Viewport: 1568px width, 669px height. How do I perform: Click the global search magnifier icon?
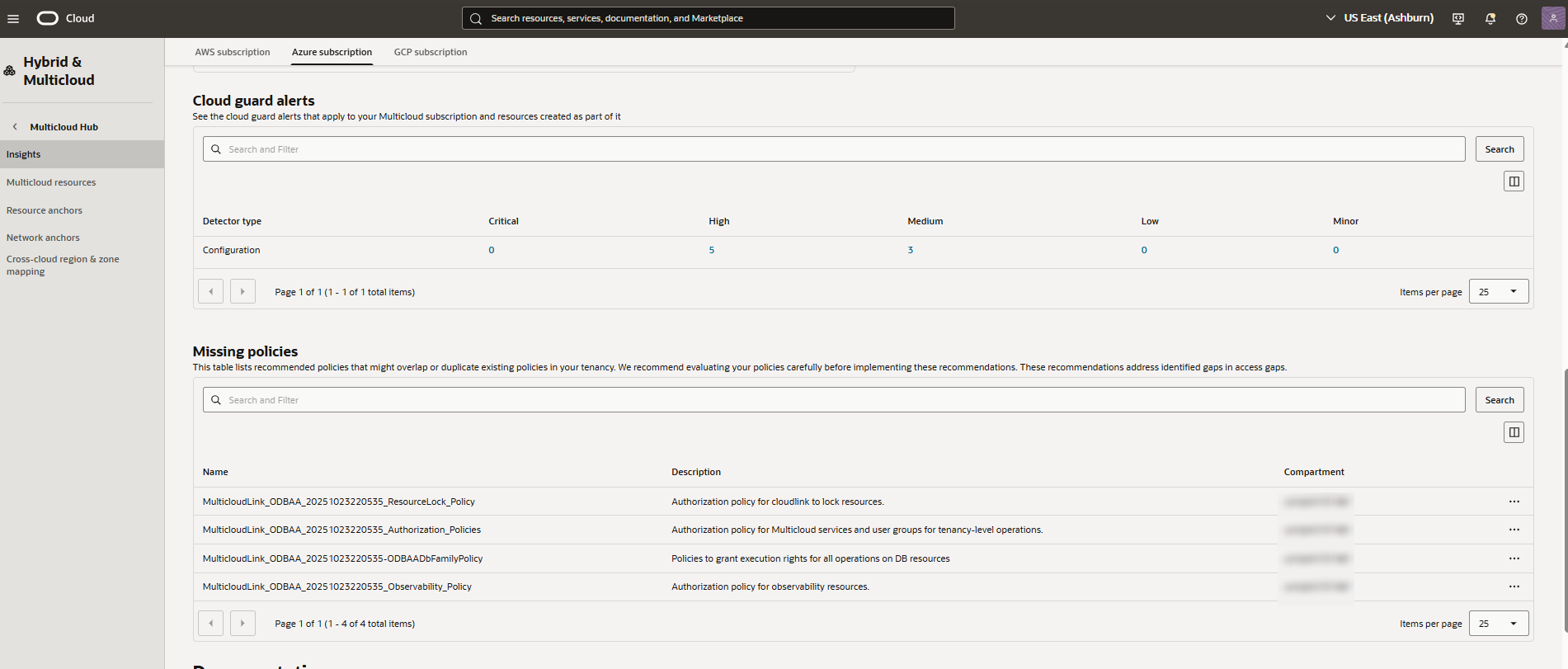tap(476, 18)
